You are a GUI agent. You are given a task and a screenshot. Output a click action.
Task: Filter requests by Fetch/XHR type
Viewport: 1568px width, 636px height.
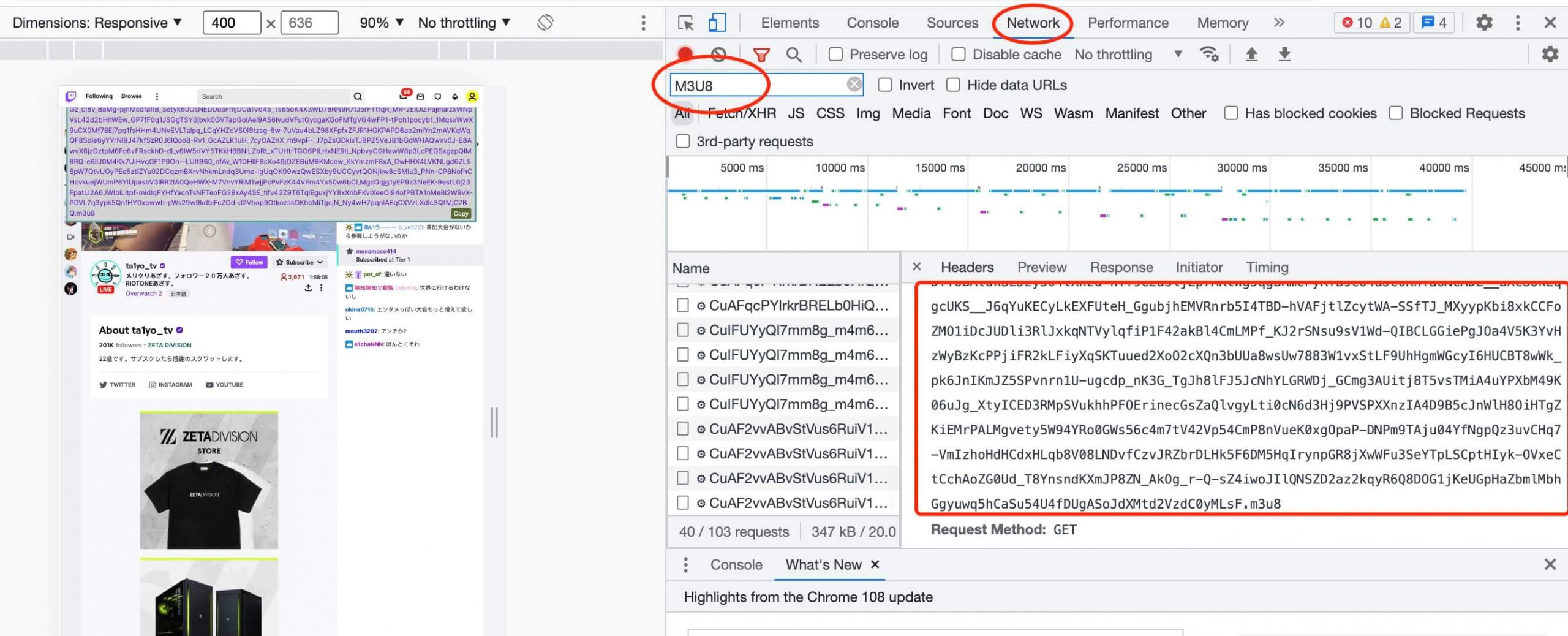pos(742,113)
